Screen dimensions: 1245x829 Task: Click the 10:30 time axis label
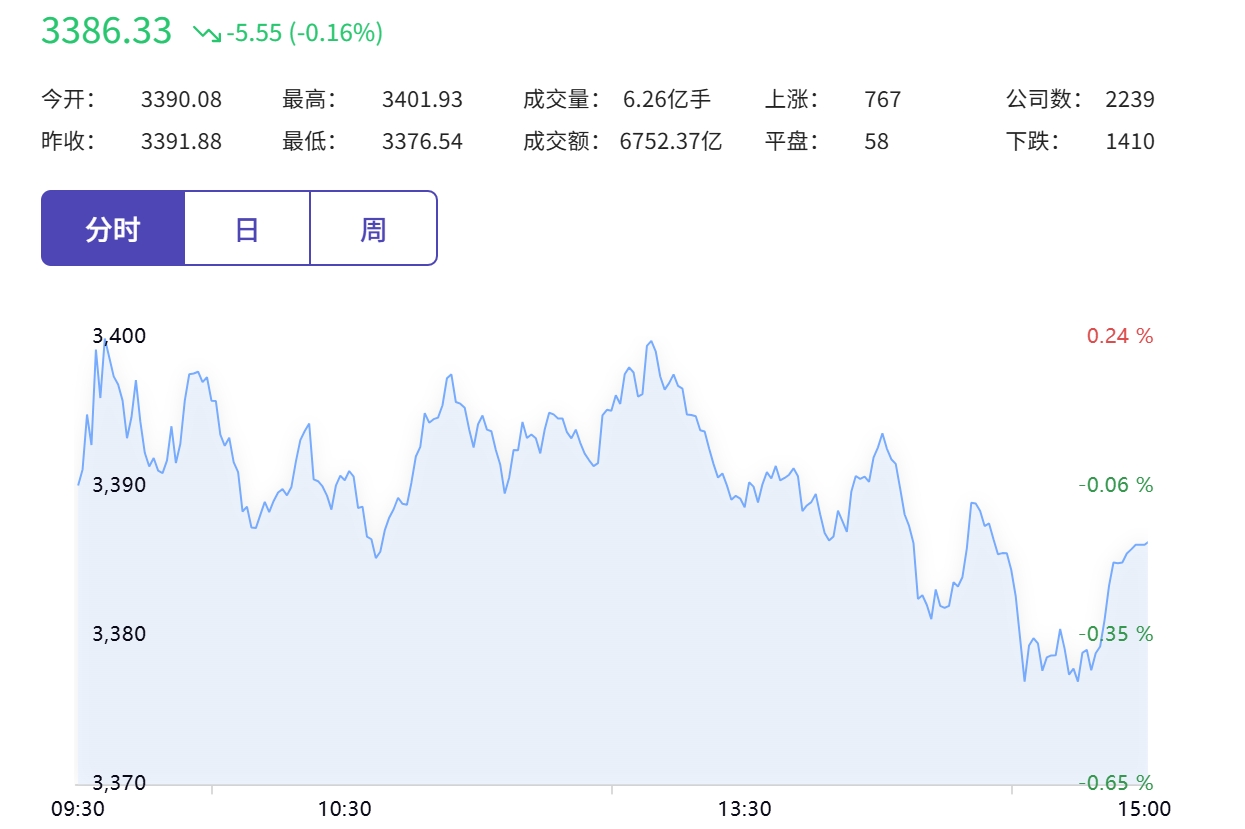345,808
